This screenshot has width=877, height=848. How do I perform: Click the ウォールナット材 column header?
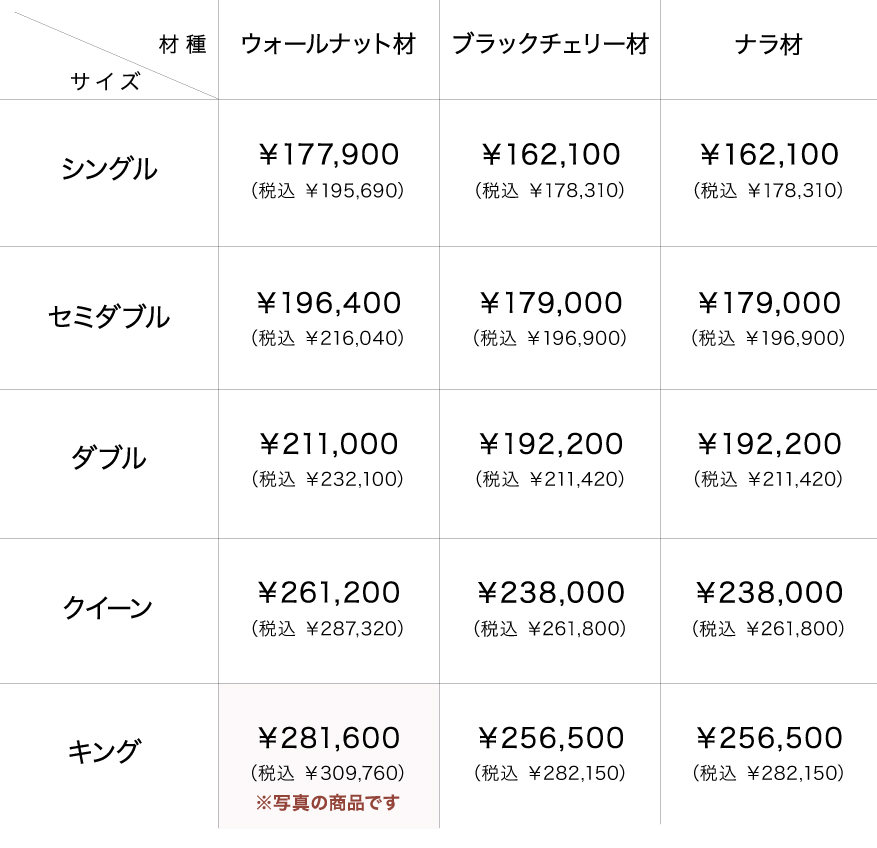(328, 45)
